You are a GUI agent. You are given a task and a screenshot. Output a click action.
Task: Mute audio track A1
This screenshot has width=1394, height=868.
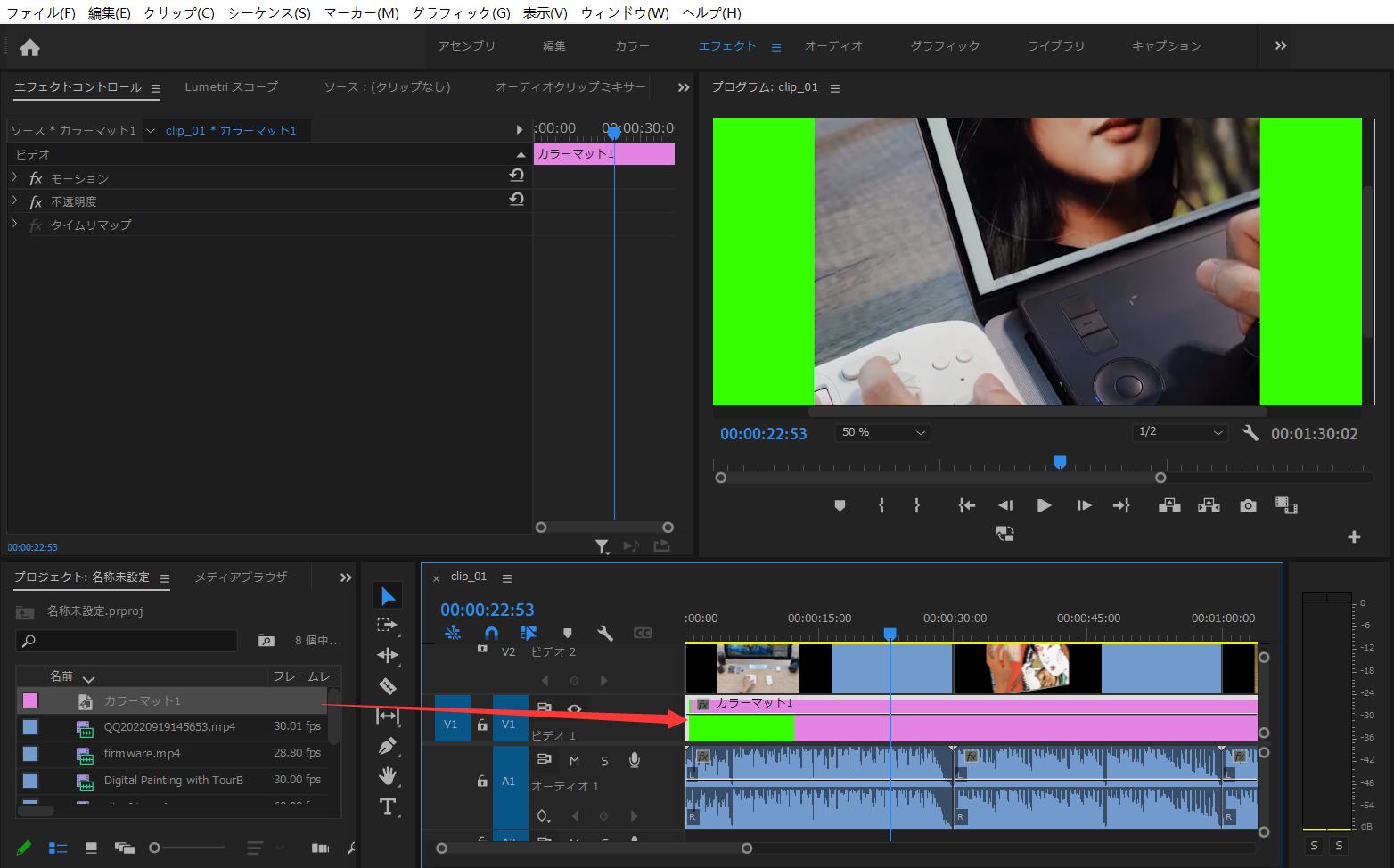574,760
